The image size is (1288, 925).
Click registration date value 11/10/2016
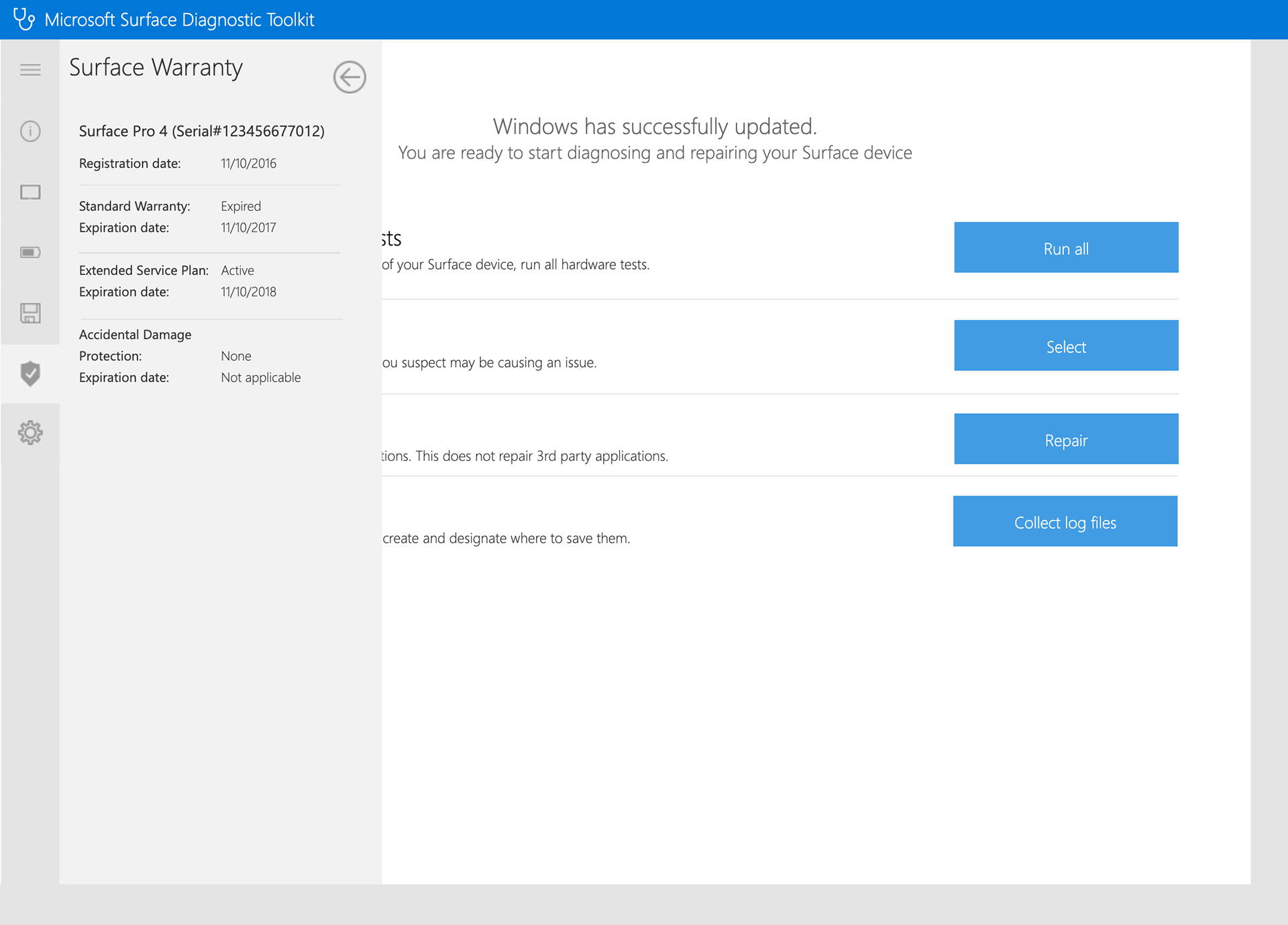point(248,164)
